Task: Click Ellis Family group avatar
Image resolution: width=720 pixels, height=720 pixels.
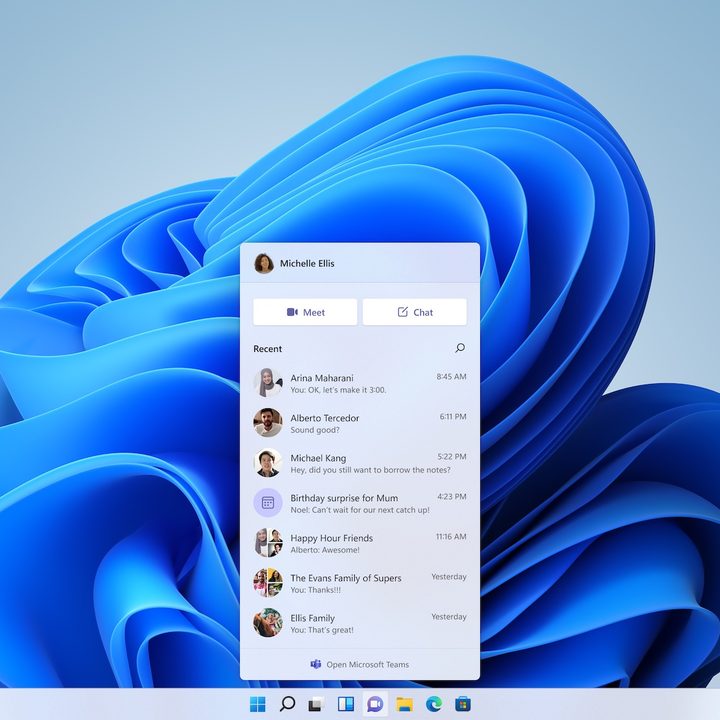Action: tap(268, 623)
